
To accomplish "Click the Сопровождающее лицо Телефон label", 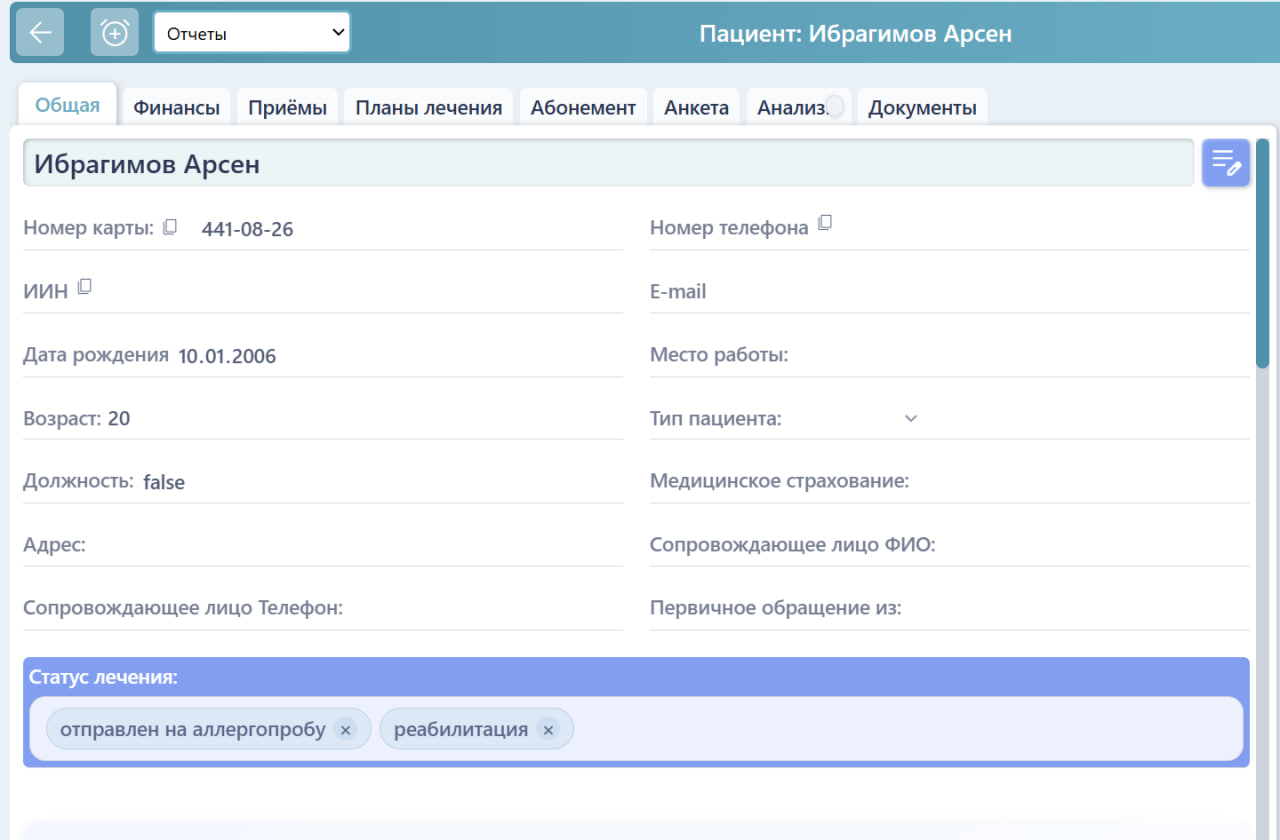I will point(183,608).
